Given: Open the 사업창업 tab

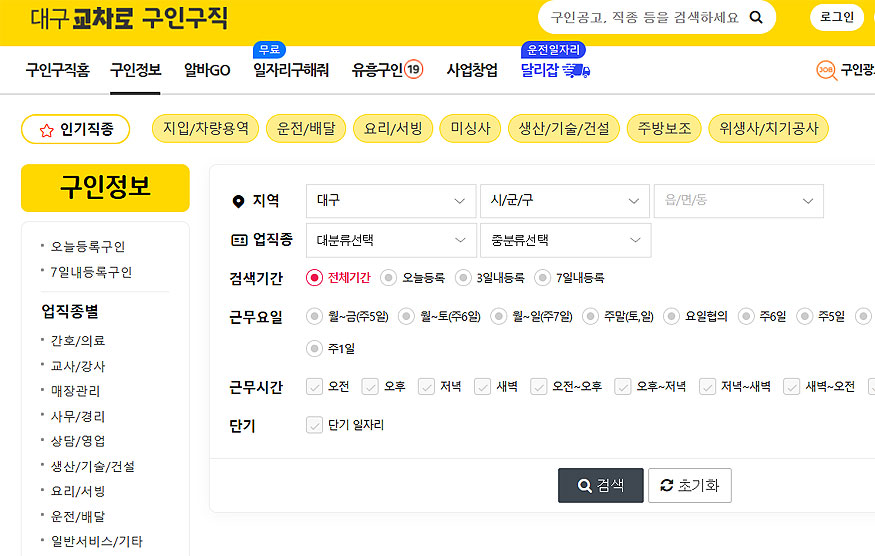Looking at the screenshot, I should coord(472,70).
